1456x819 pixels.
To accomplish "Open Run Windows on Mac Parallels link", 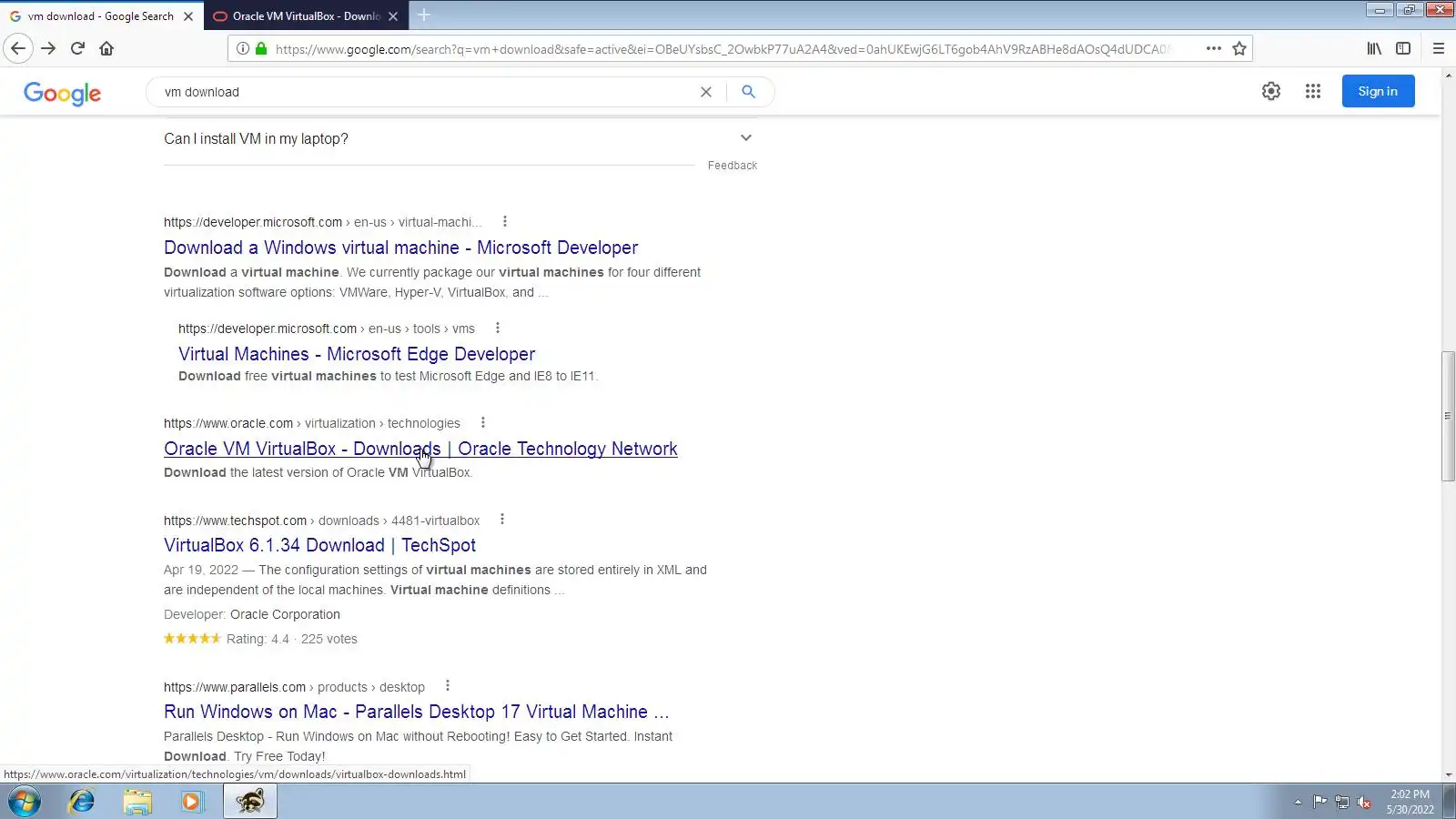I will (416, 712).
